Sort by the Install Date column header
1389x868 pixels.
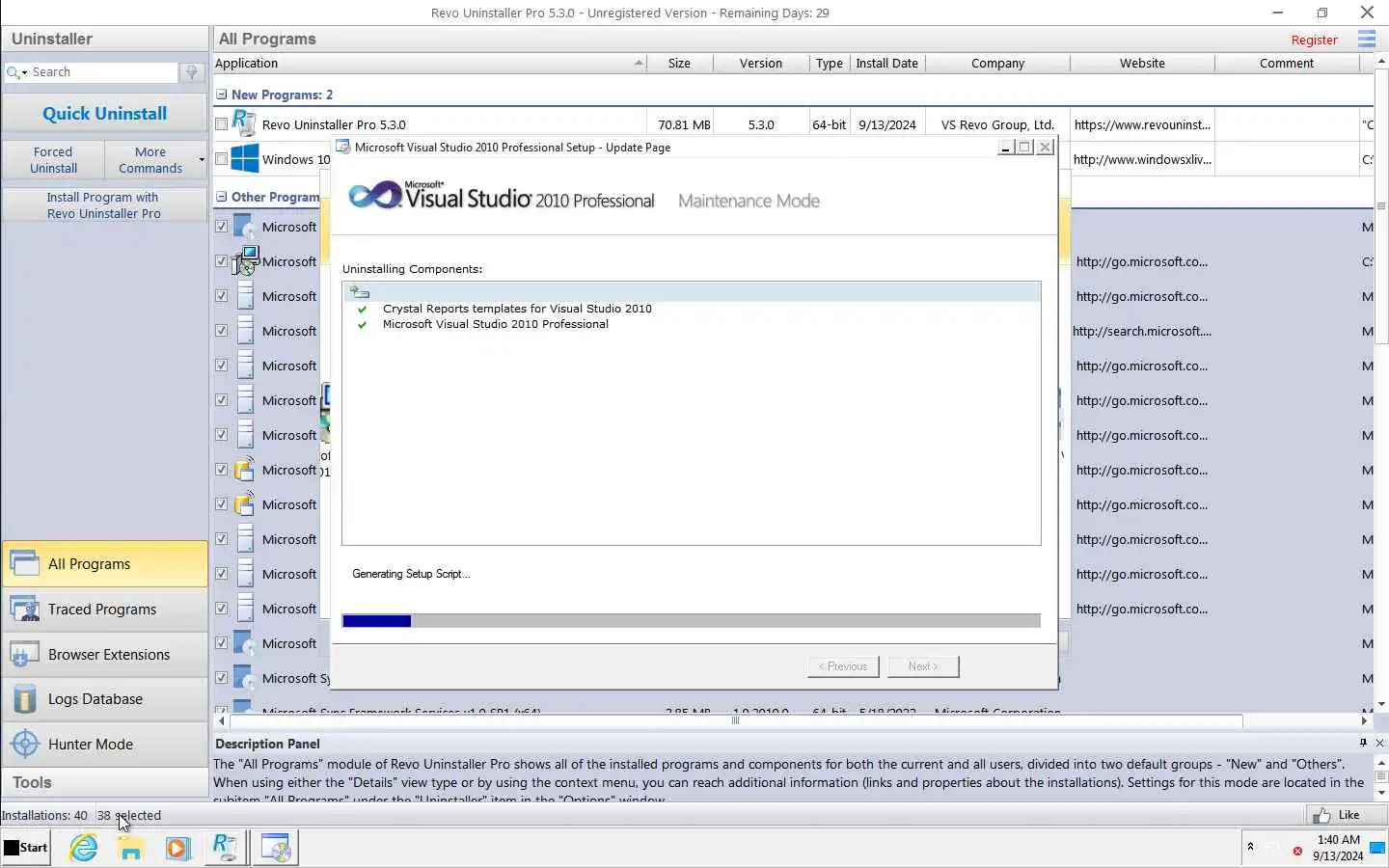click(886, 63)
